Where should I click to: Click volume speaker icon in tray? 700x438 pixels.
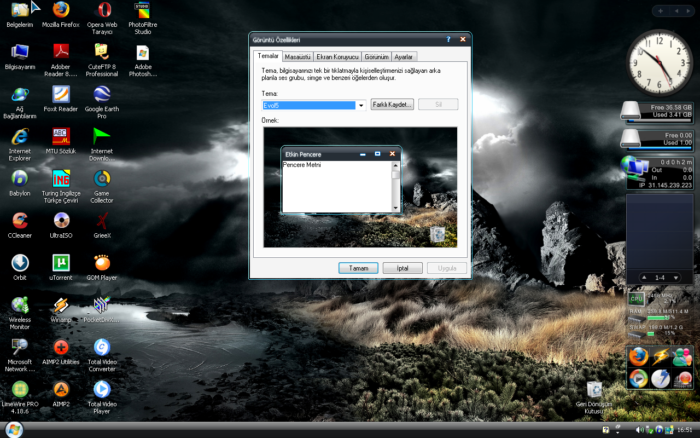[639, 430]
